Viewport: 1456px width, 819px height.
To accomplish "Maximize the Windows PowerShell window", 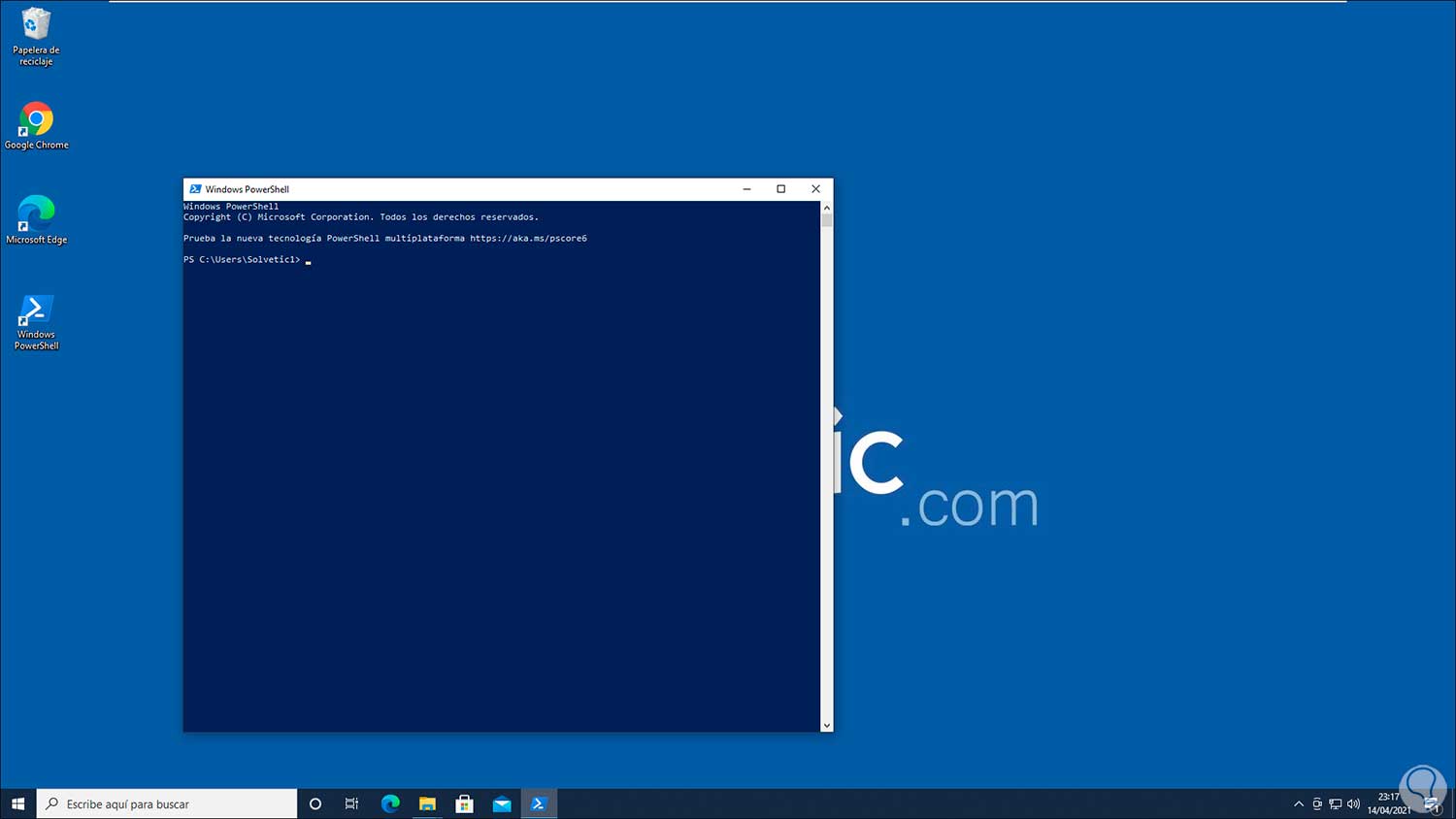I will coord(780,189).
